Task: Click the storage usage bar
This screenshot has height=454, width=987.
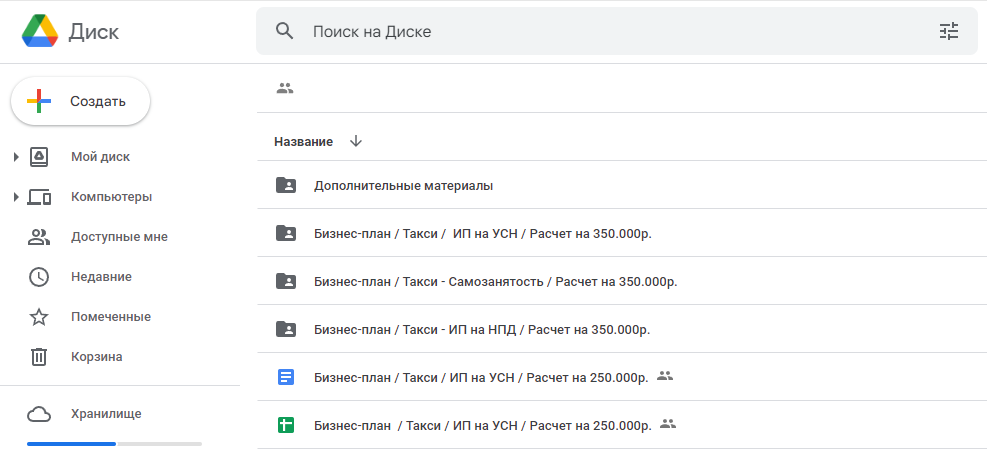Action: pyautogui.click(x=115, y=444)
